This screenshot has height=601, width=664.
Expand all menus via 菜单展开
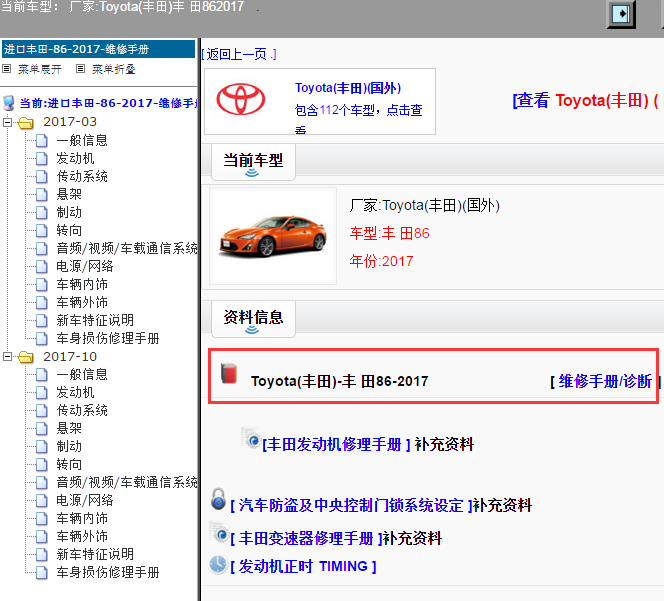40,69
